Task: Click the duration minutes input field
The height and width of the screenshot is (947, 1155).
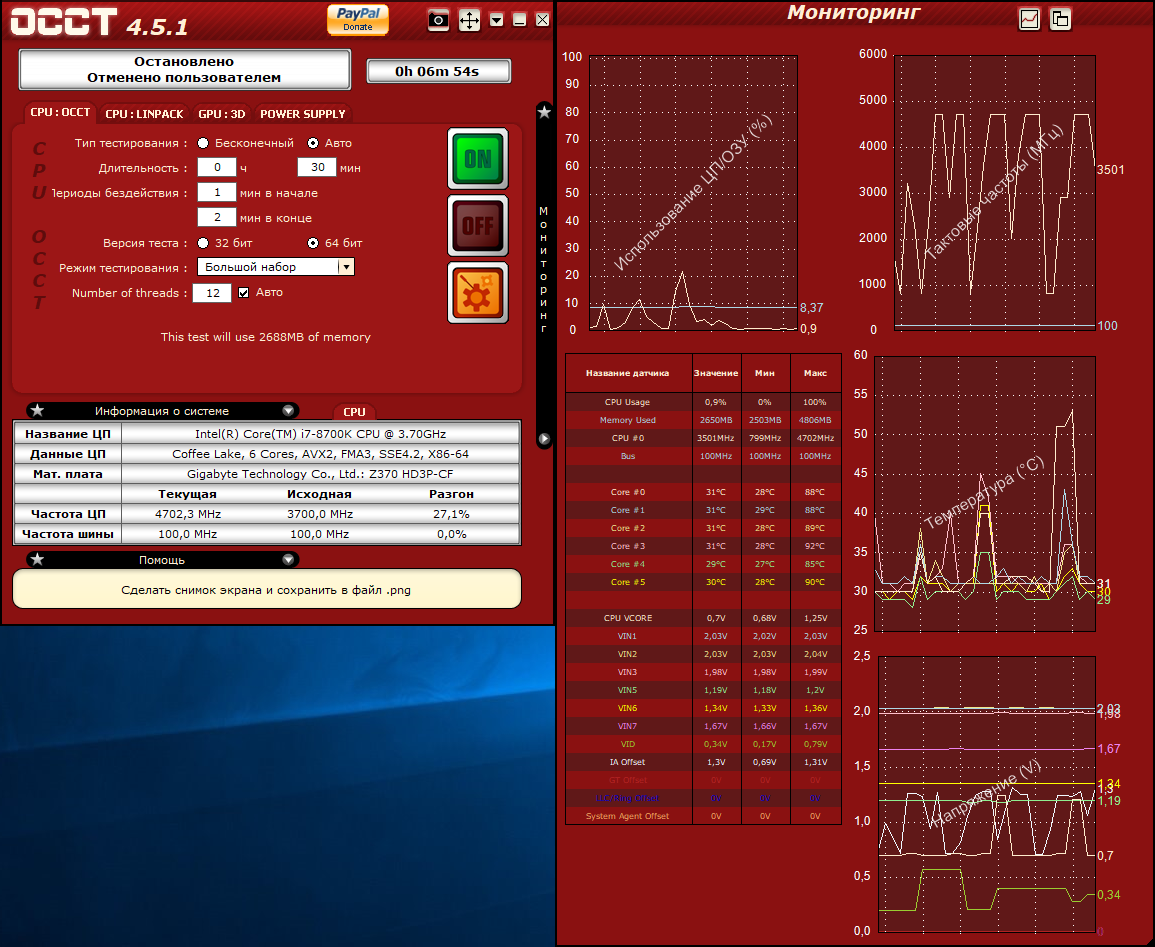Action: pos(317,167)
